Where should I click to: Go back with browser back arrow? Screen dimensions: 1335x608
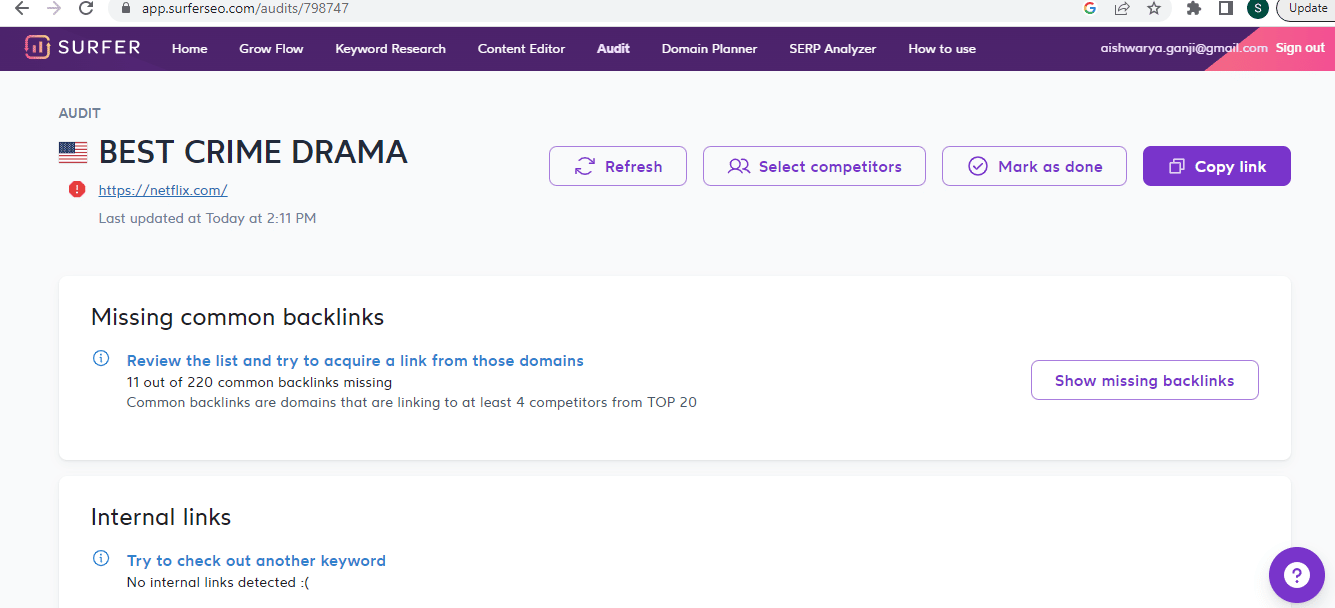[x=22, y=8]
